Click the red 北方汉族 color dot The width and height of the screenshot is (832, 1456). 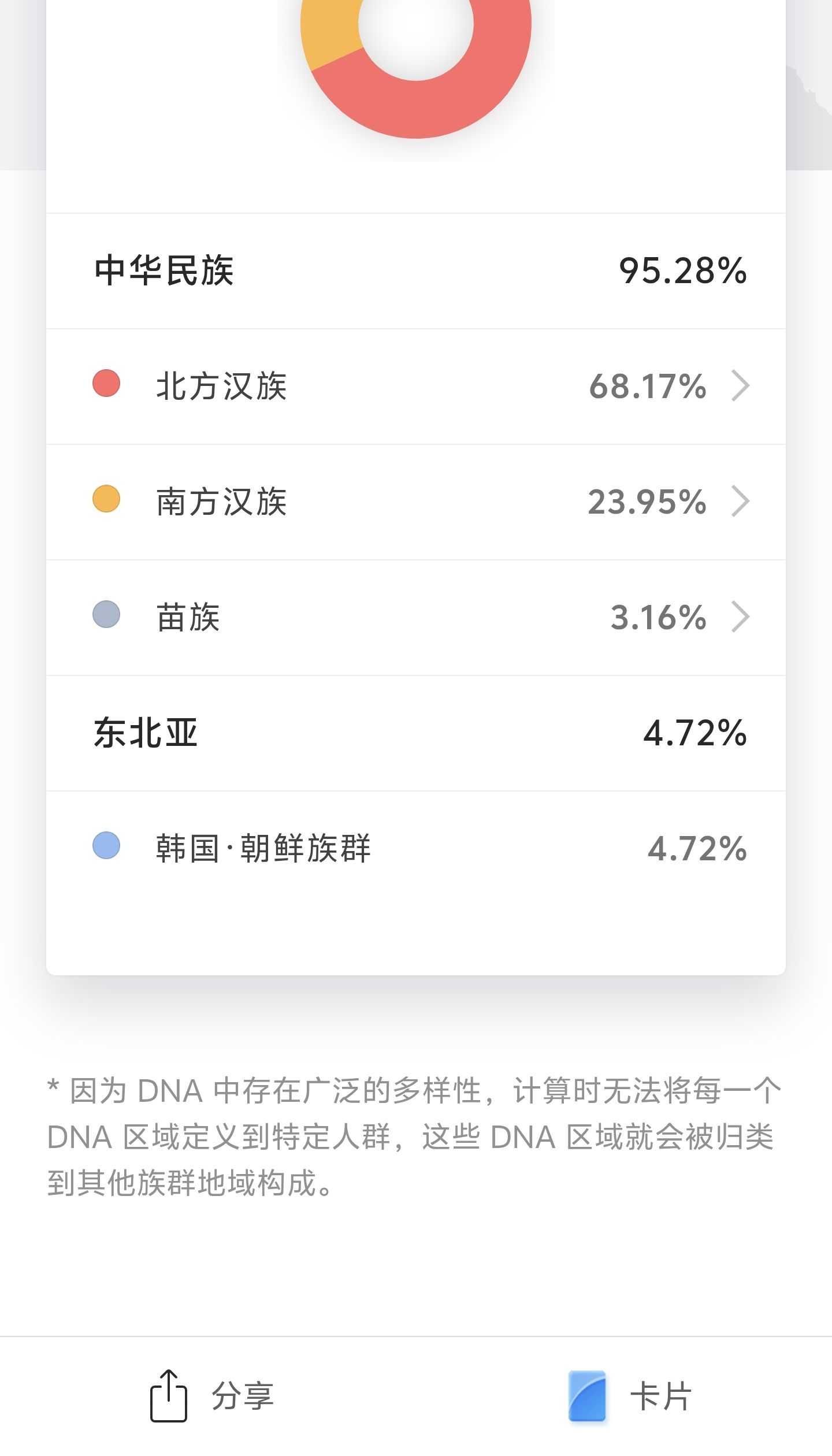106,384
